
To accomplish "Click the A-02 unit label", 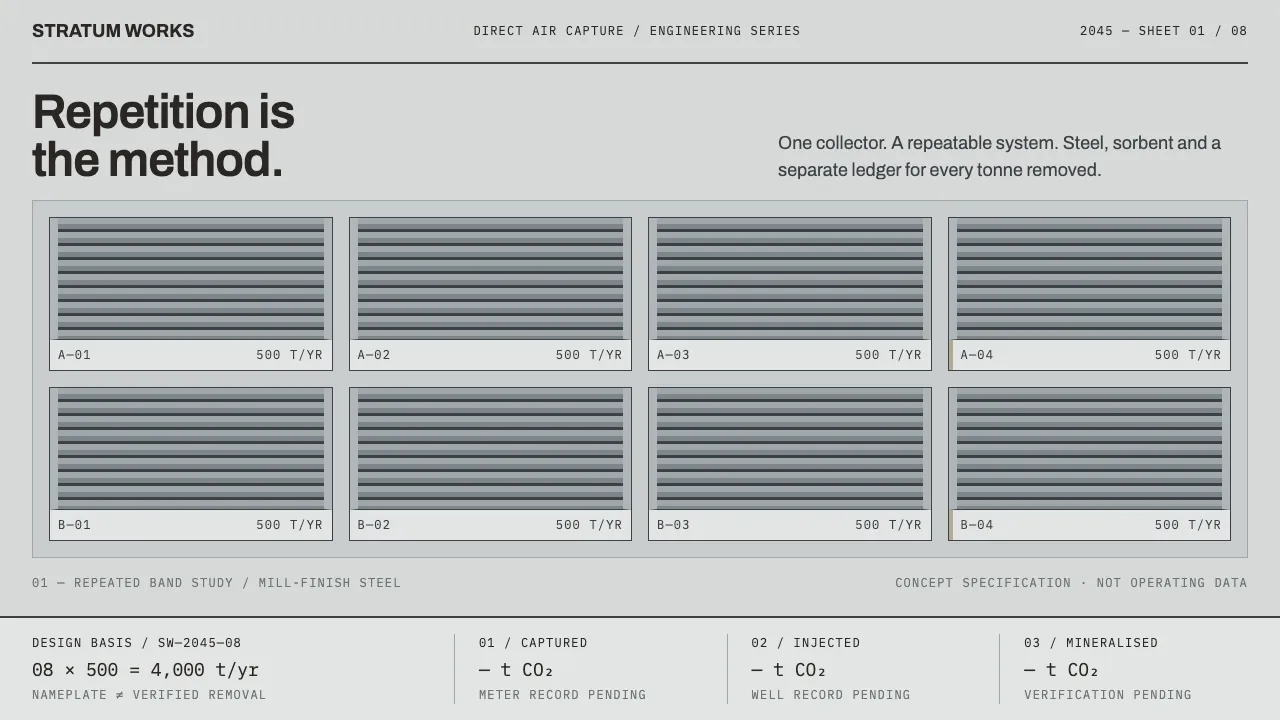I will click(374, 355).
